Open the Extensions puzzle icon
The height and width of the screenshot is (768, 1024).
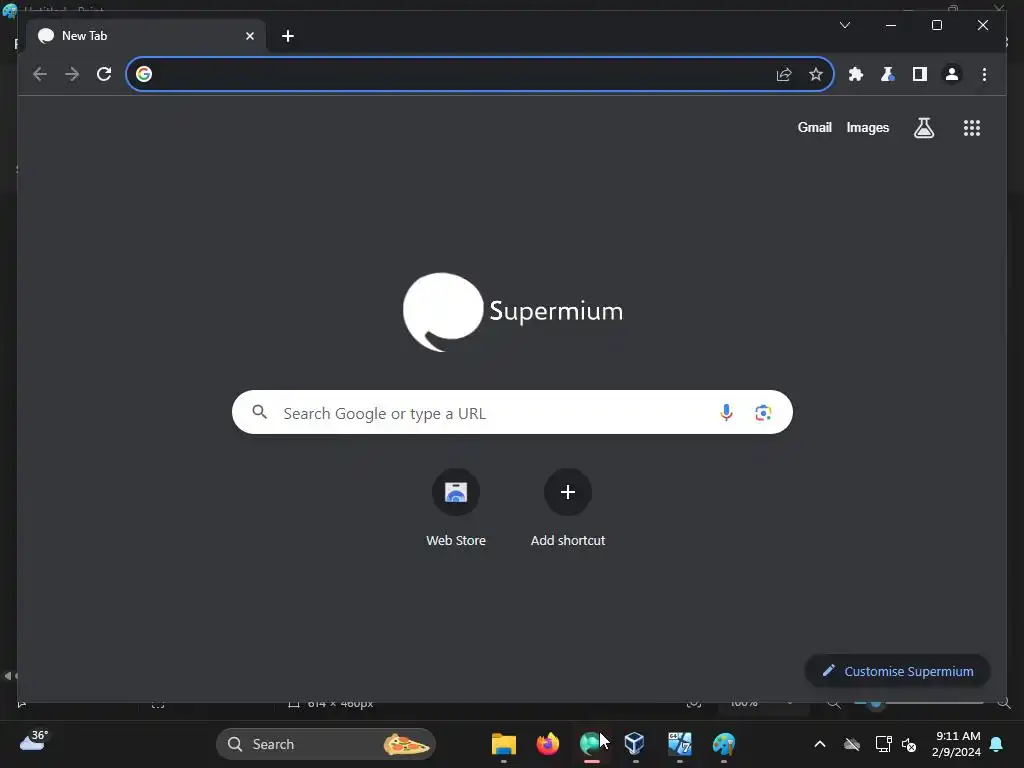(856, 74)
